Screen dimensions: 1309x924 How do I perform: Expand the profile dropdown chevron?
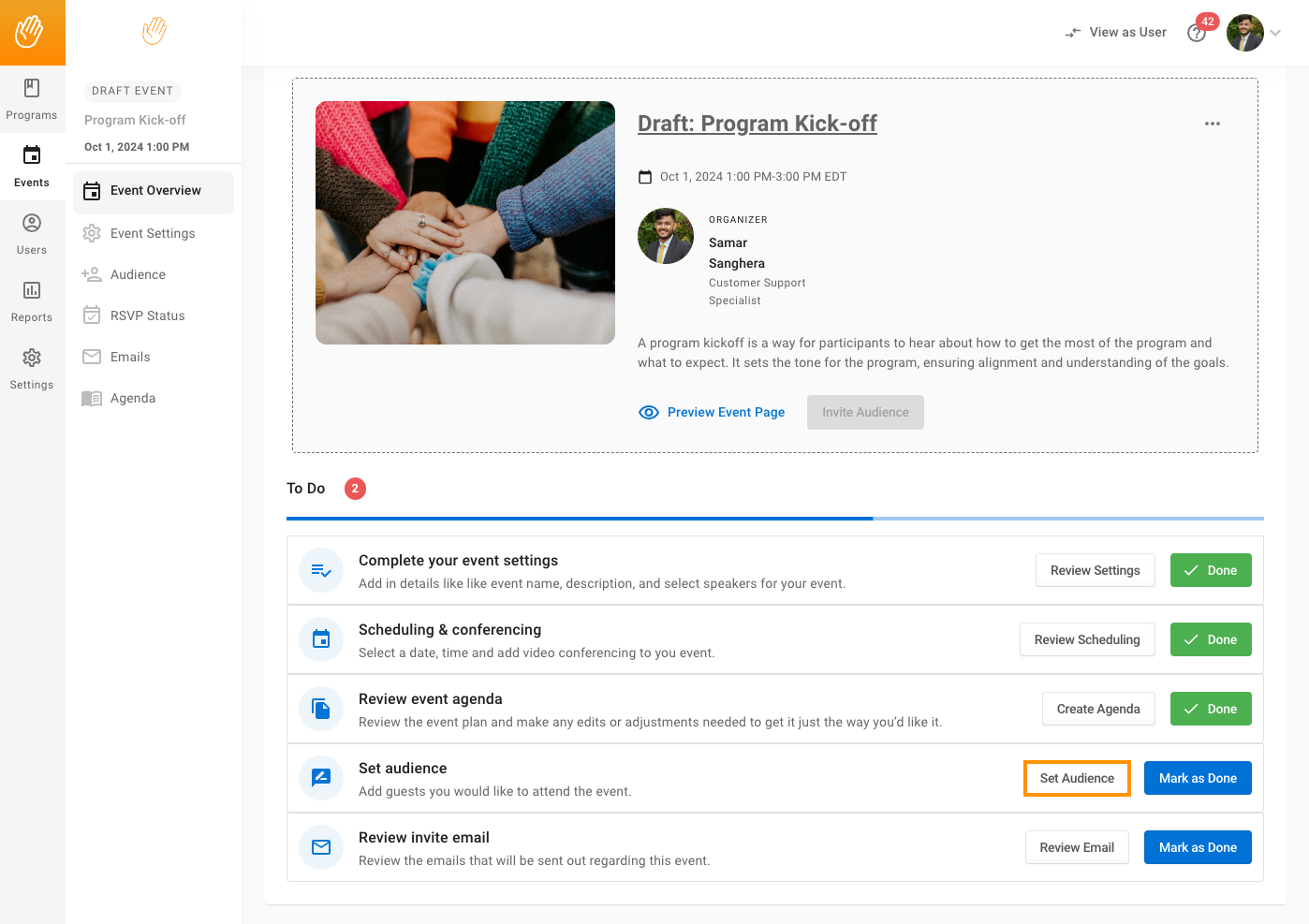(1275, 33)
